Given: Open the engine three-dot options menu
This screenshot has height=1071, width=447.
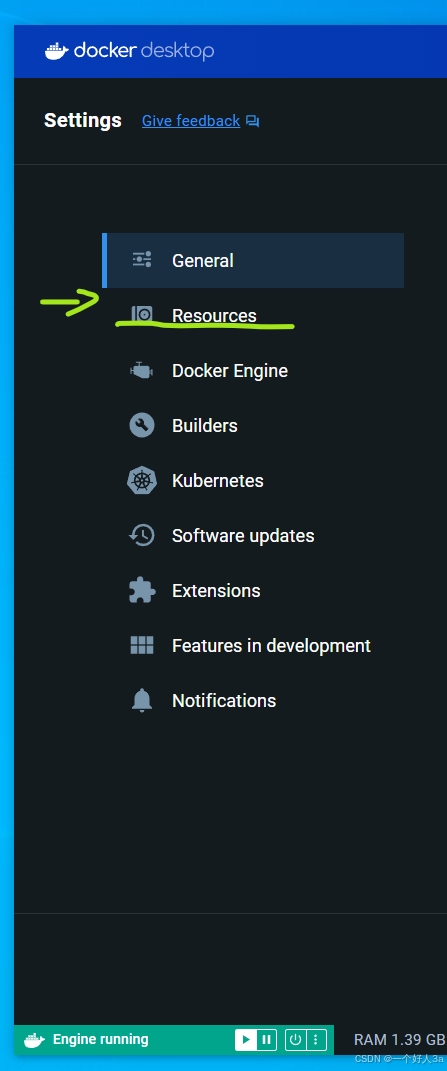Looking at the screenshot, I should point(315,1040).
